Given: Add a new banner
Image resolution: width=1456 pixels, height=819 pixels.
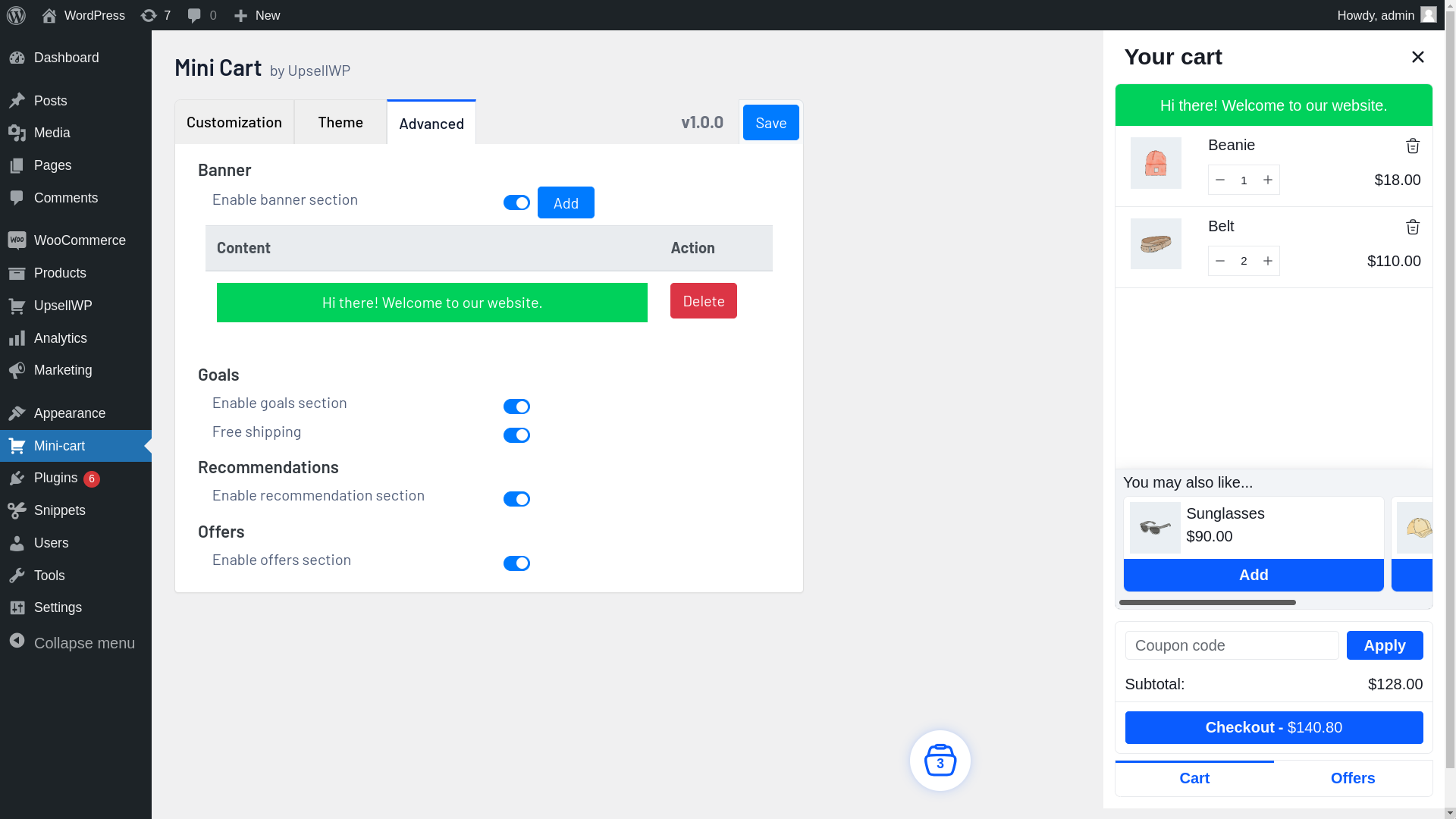Looking at the screenshot, I should click(566, 202).
